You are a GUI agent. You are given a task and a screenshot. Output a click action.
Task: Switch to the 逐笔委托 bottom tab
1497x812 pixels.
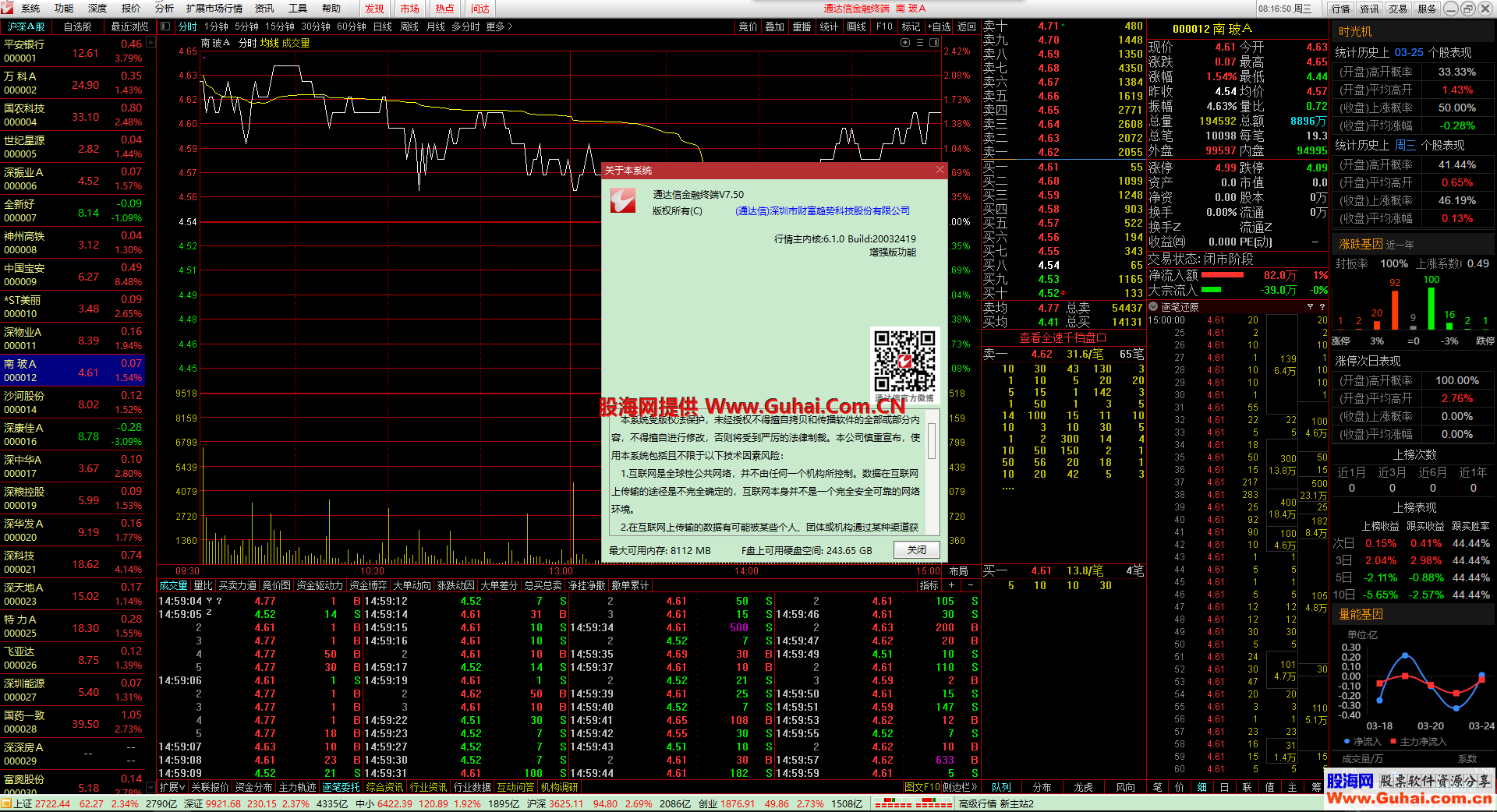tap(342, 787)
